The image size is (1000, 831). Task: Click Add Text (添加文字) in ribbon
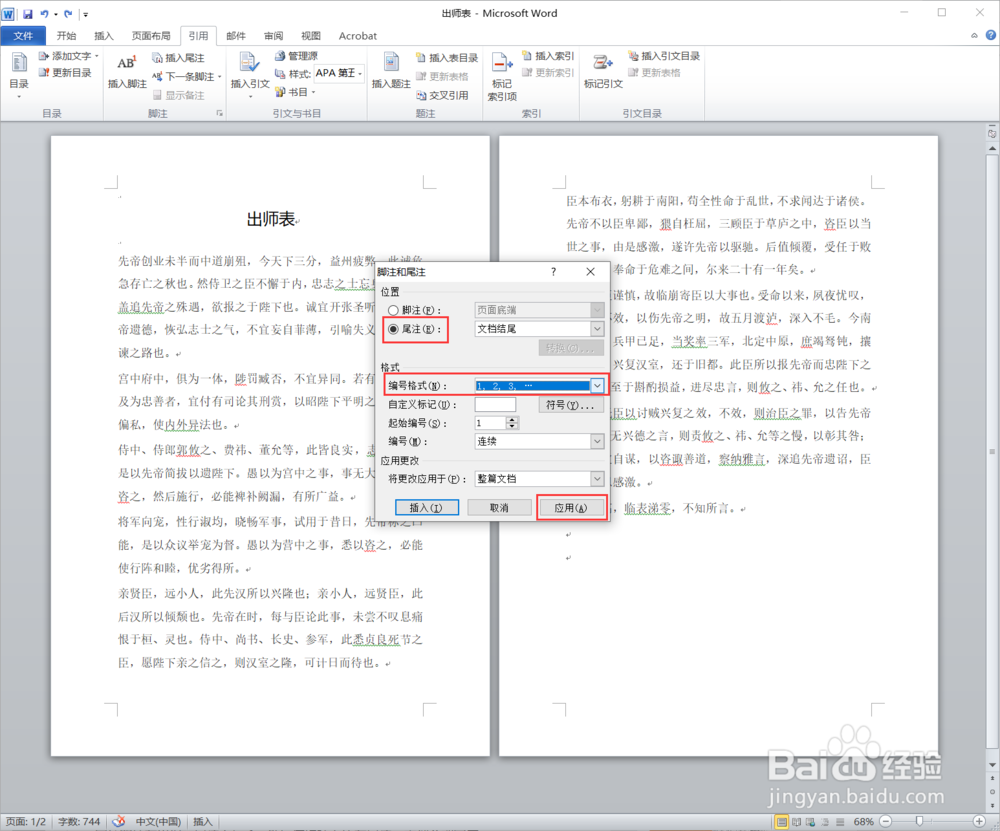pos(68,56)
